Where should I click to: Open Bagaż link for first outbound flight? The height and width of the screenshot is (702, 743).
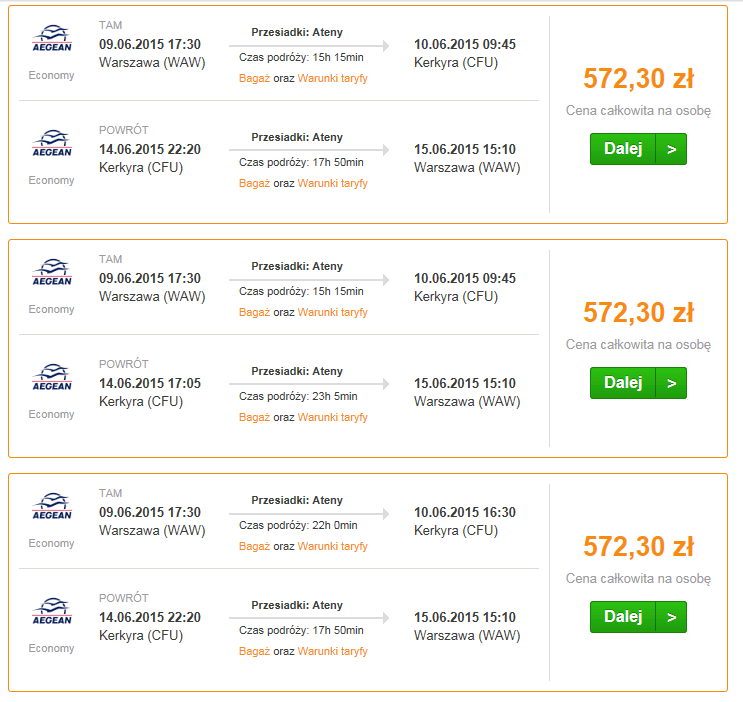pos(254,78)
